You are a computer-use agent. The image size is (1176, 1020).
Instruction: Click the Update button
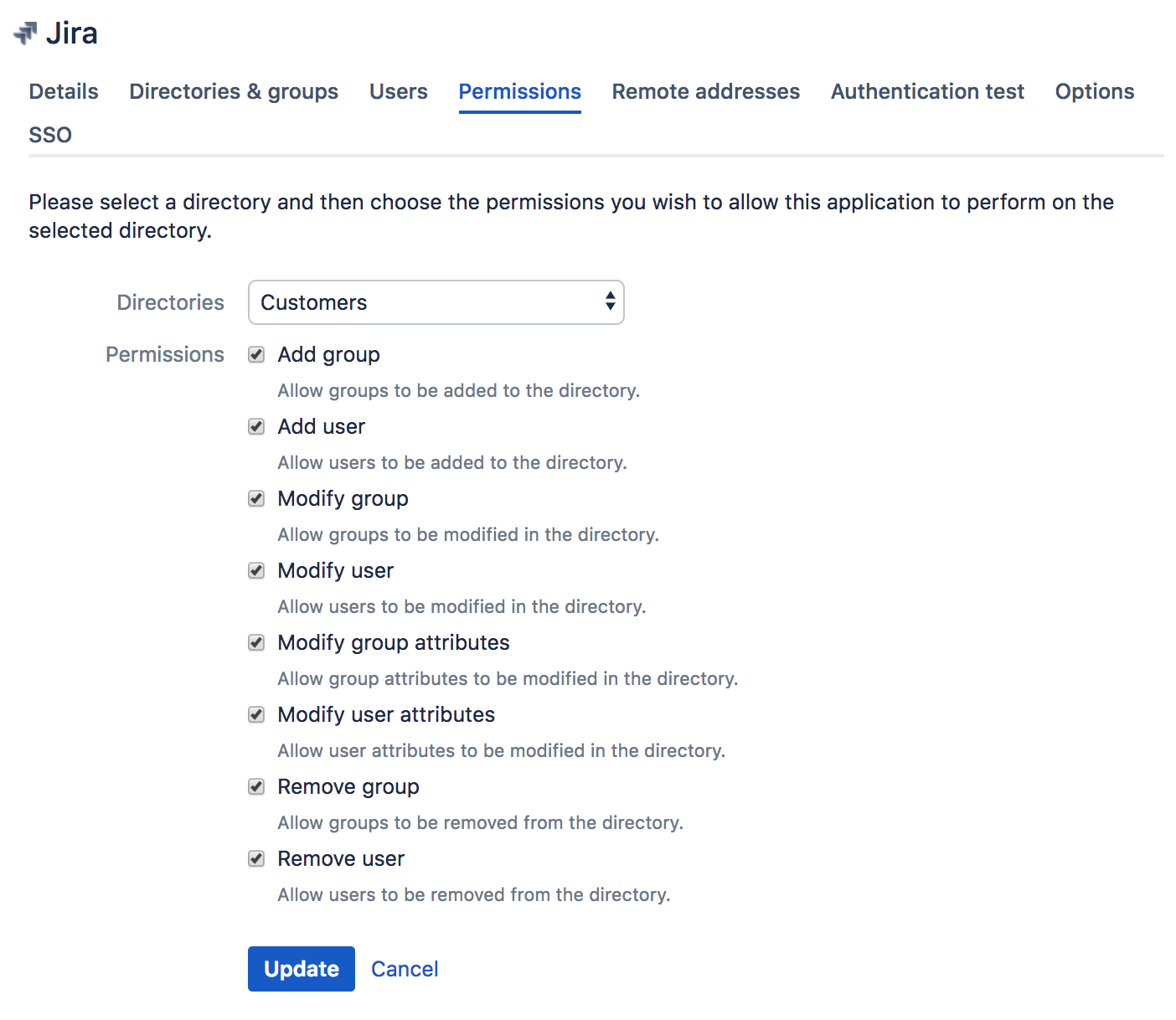click(x=302, y=969)
